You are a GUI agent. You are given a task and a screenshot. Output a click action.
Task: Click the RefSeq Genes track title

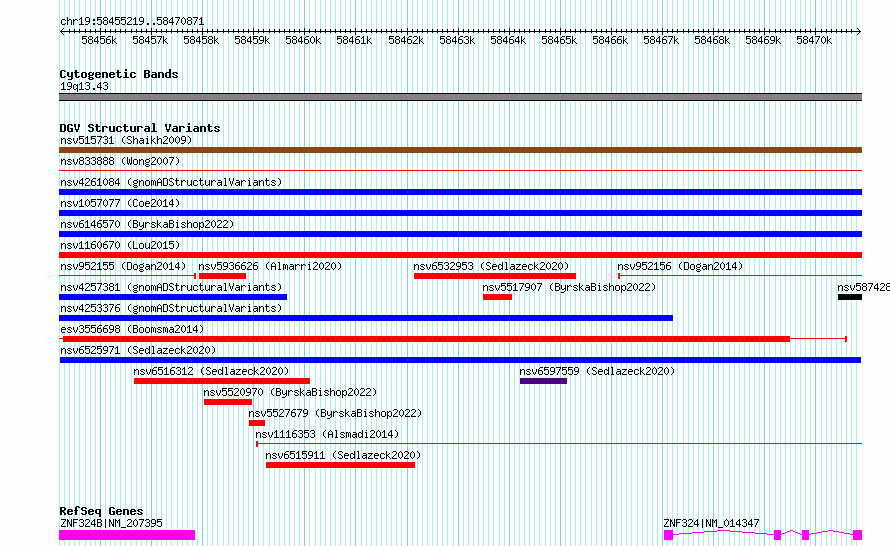click(101, 511)
